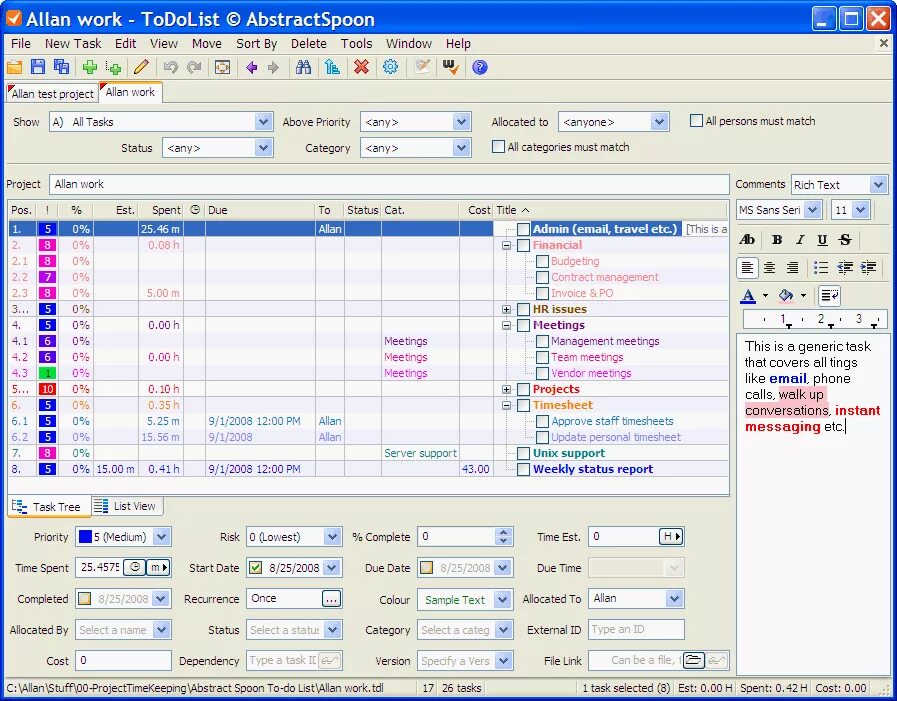Insert a bulleted list in comments
Screen dimensions: 897x701
point(821,267)
